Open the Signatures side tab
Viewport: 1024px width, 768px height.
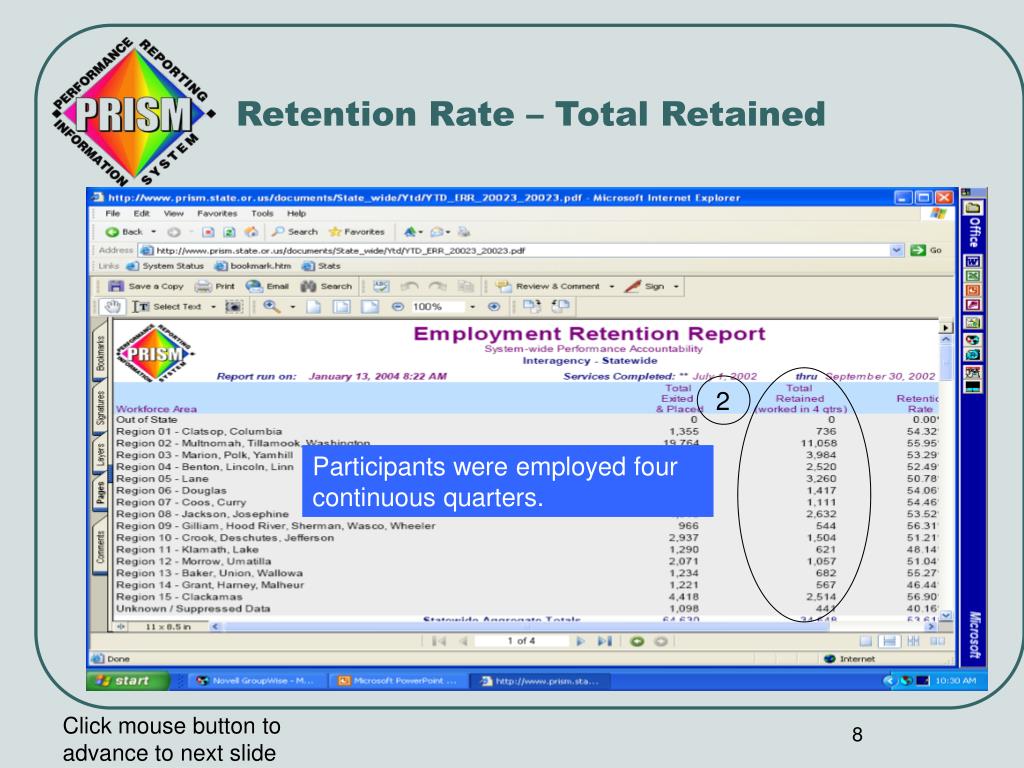point(100,408)
